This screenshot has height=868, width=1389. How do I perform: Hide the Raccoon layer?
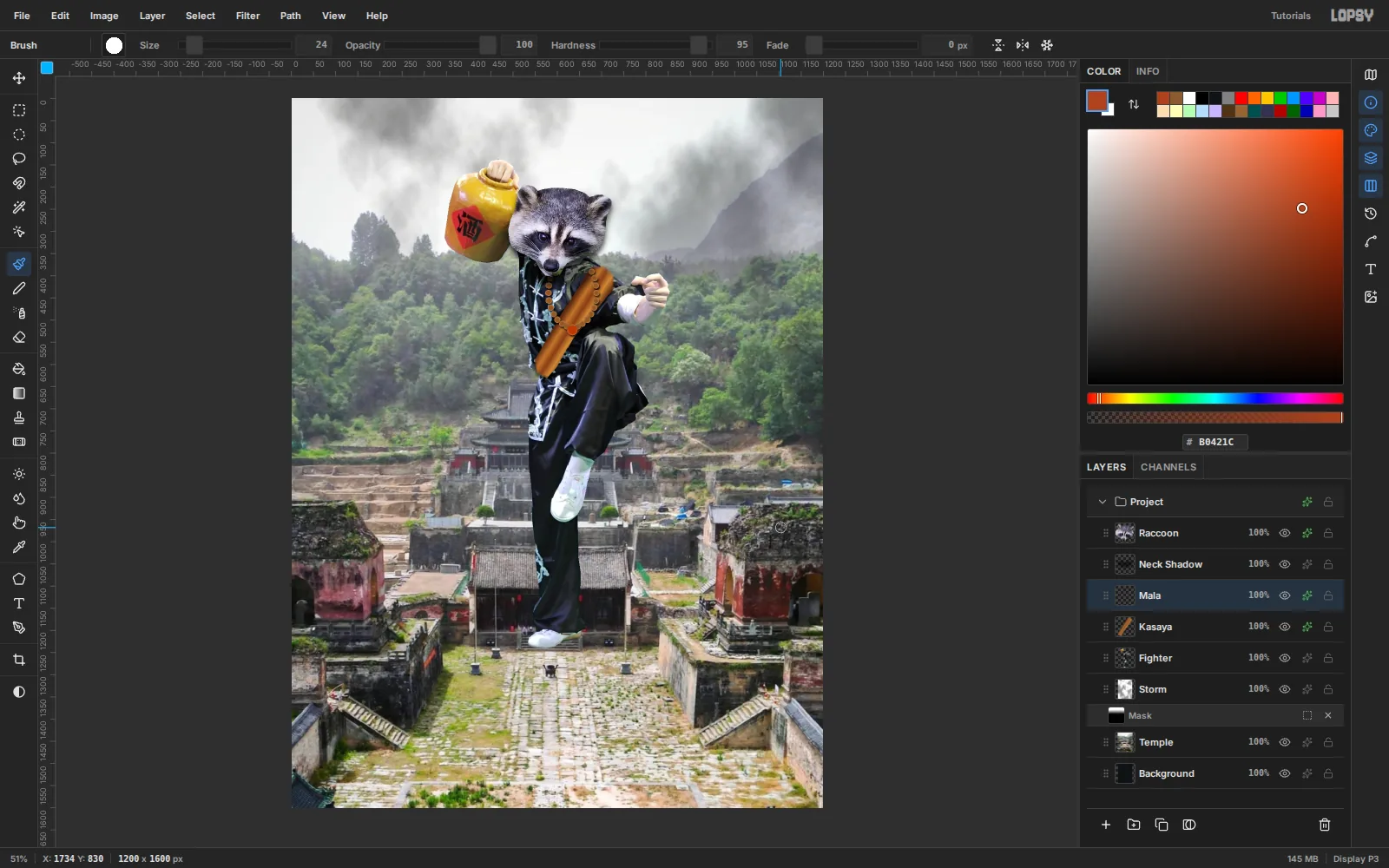(1285, 533)
